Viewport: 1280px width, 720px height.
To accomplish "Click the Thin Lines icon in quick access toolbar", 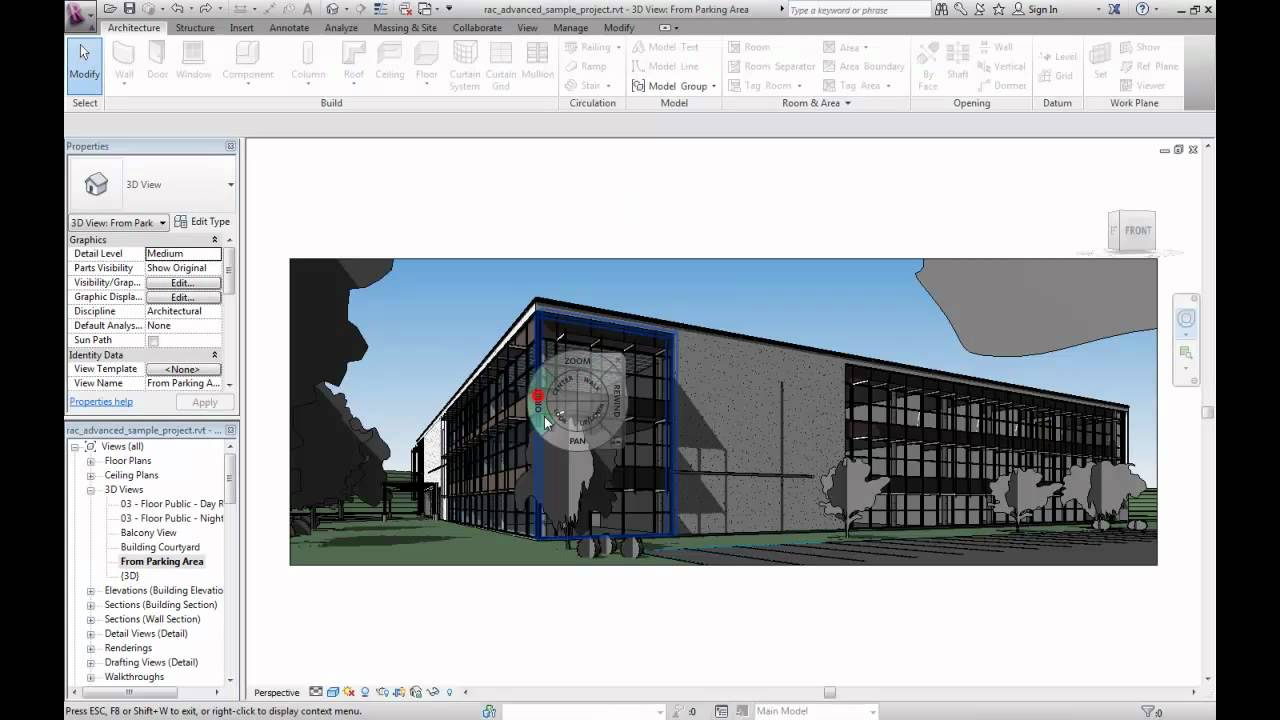I will (x=380, y=9).
